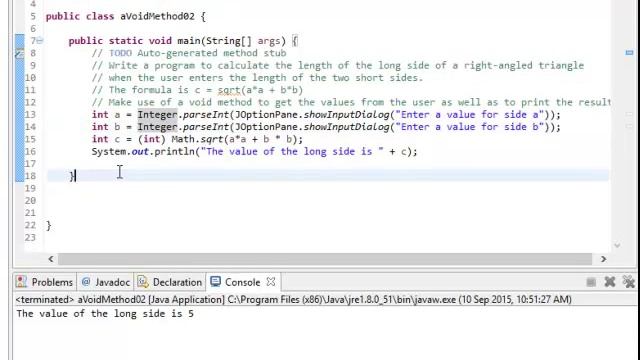Click class name aVoidMethod02 in code
Viewport: 640px width, 360px height.
click(157, 16)
